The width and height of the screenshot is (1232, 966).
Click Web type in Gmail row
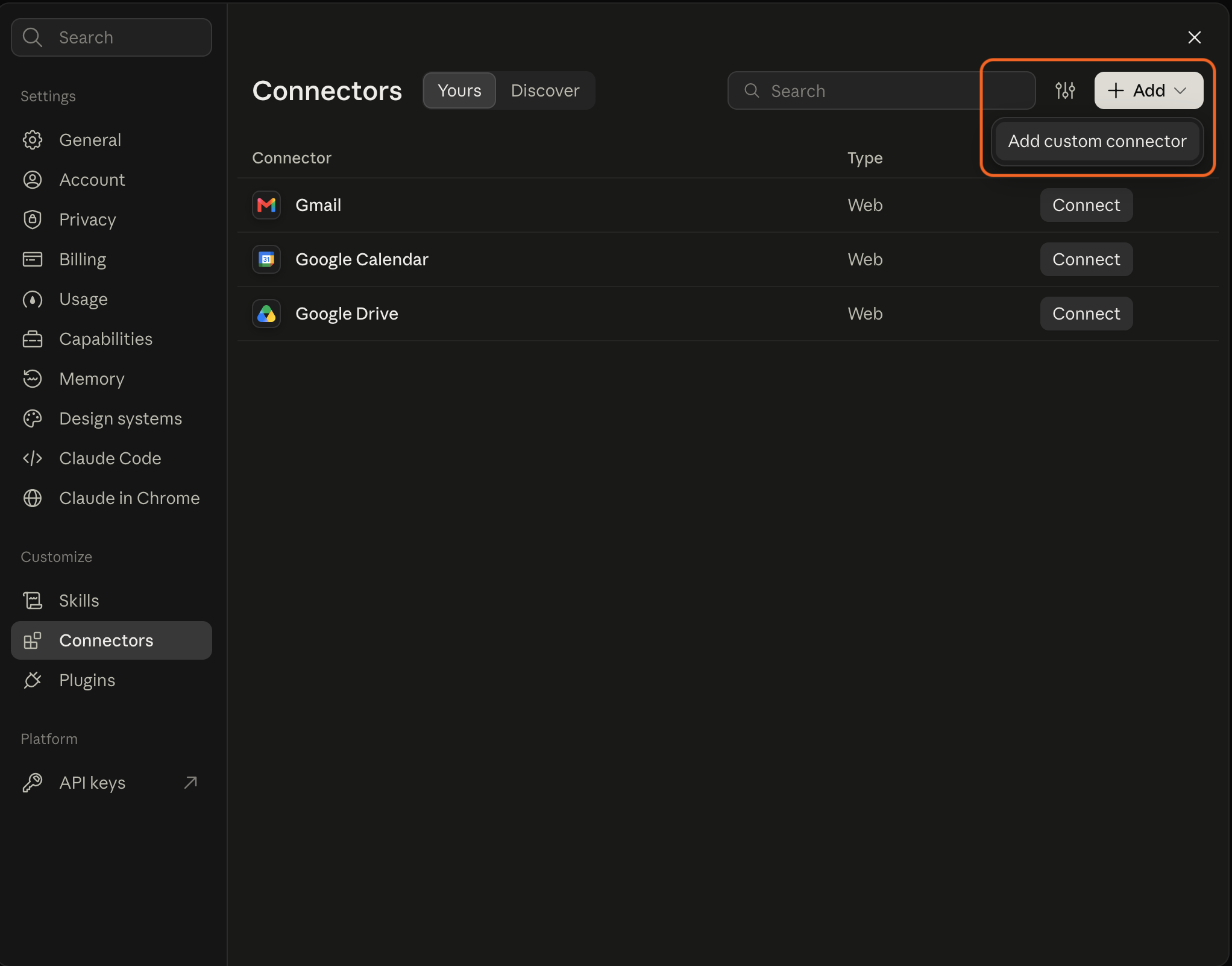coord(865,205)
